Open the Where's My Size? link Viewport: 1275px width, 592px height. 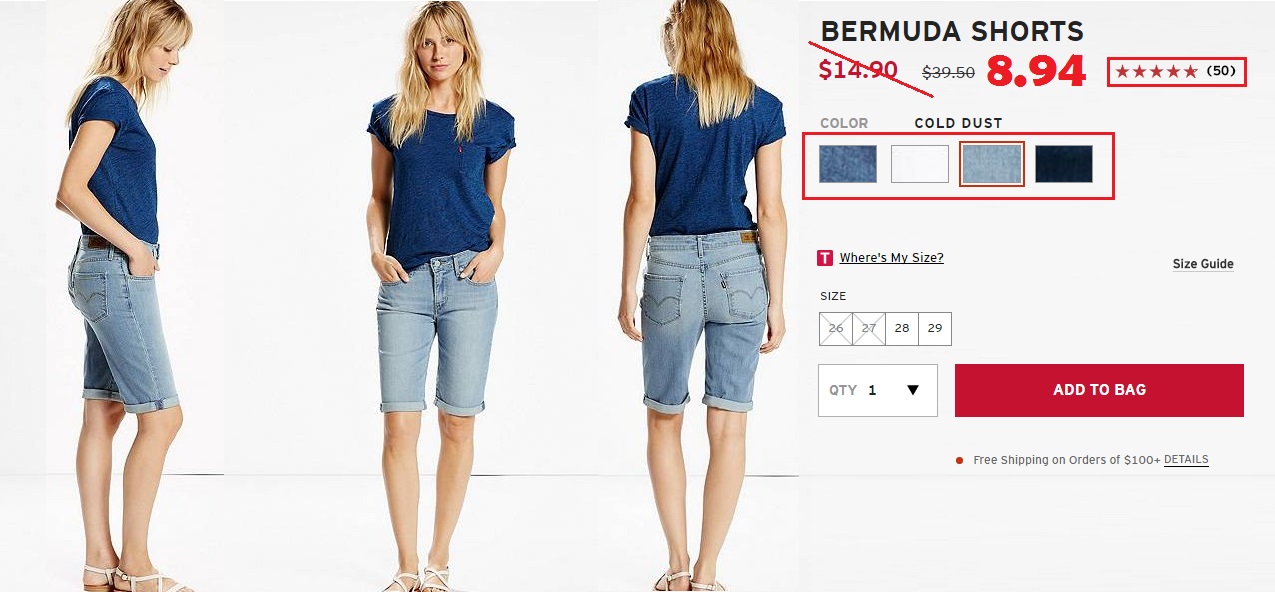(892, 258)
